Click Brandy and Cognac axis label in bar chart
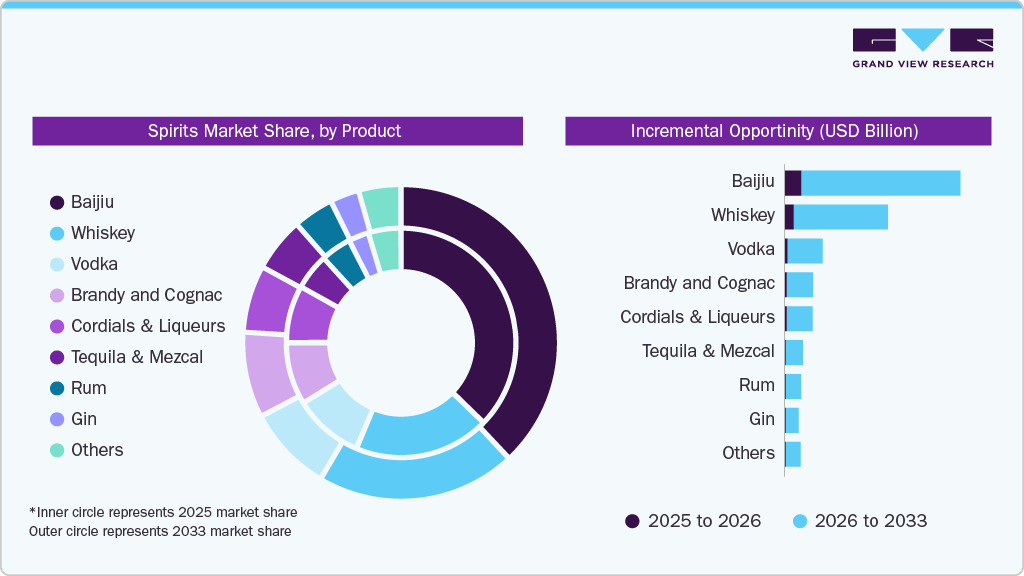 (699, 283)
